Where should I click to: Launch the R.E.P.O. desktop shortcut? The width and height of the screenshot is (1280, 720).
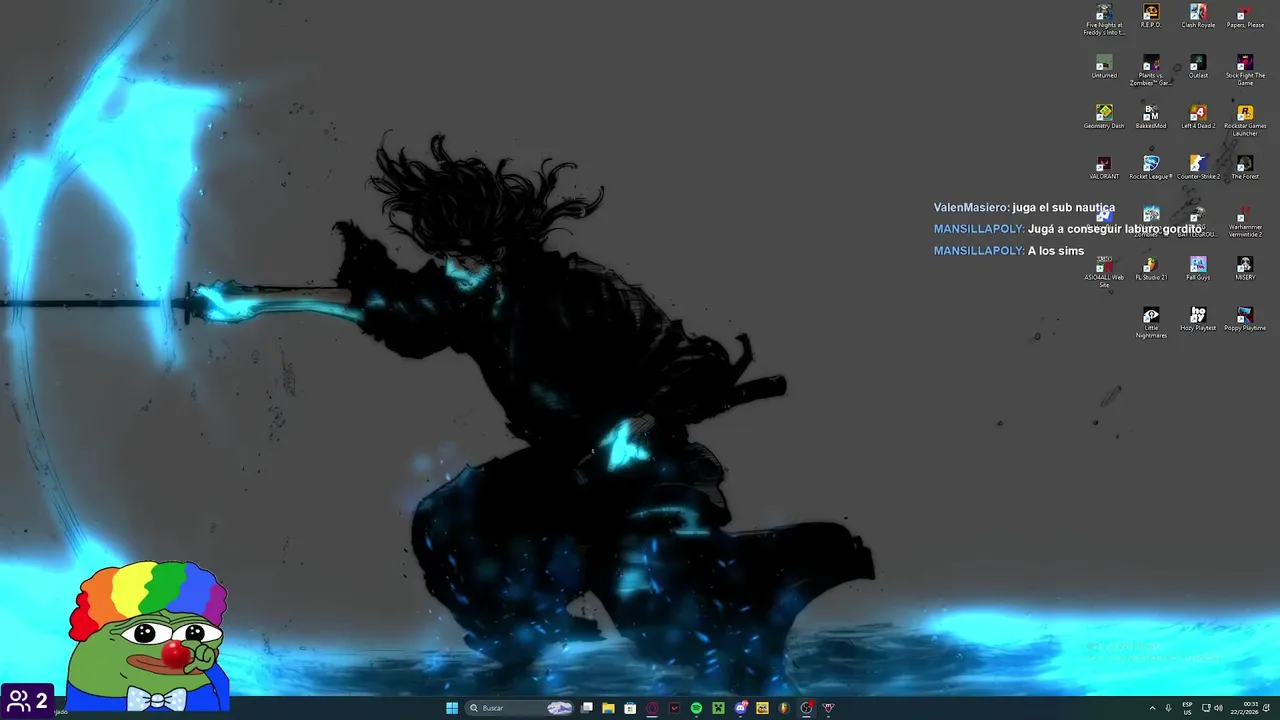[x=1151, y=16]
